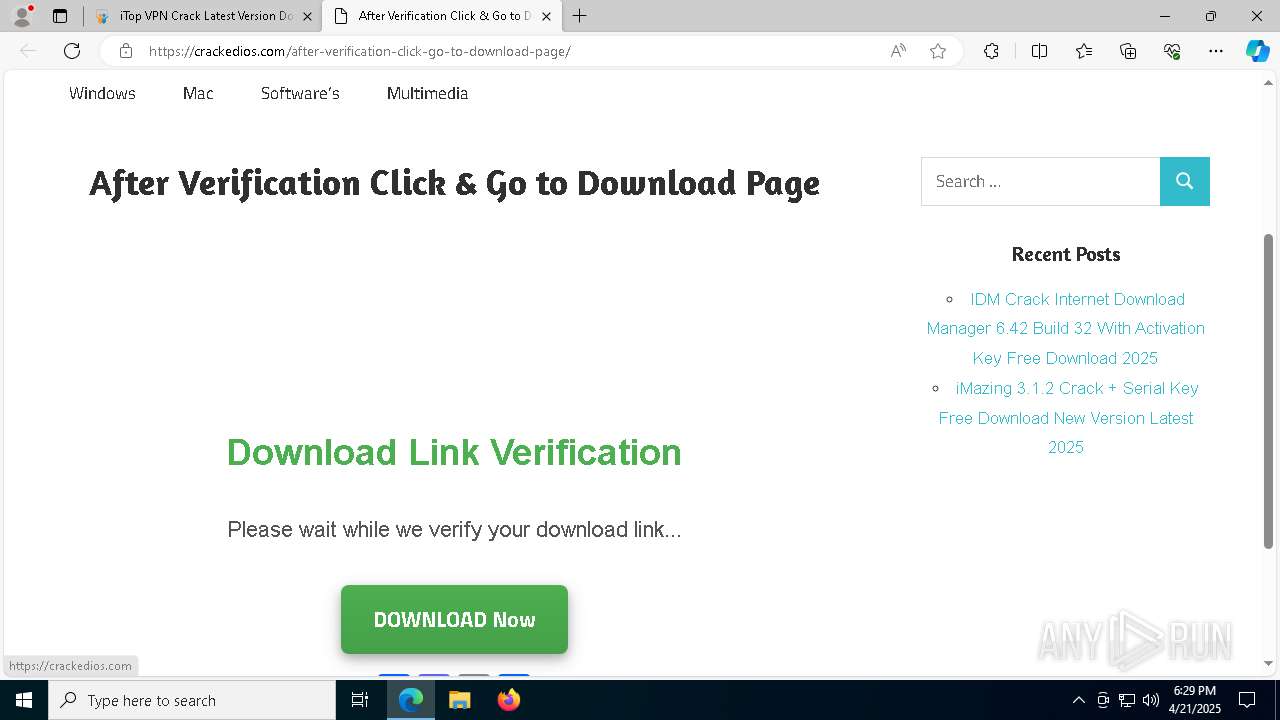
Task: Toggle split screen view
Action: (x=1039, y=51)
